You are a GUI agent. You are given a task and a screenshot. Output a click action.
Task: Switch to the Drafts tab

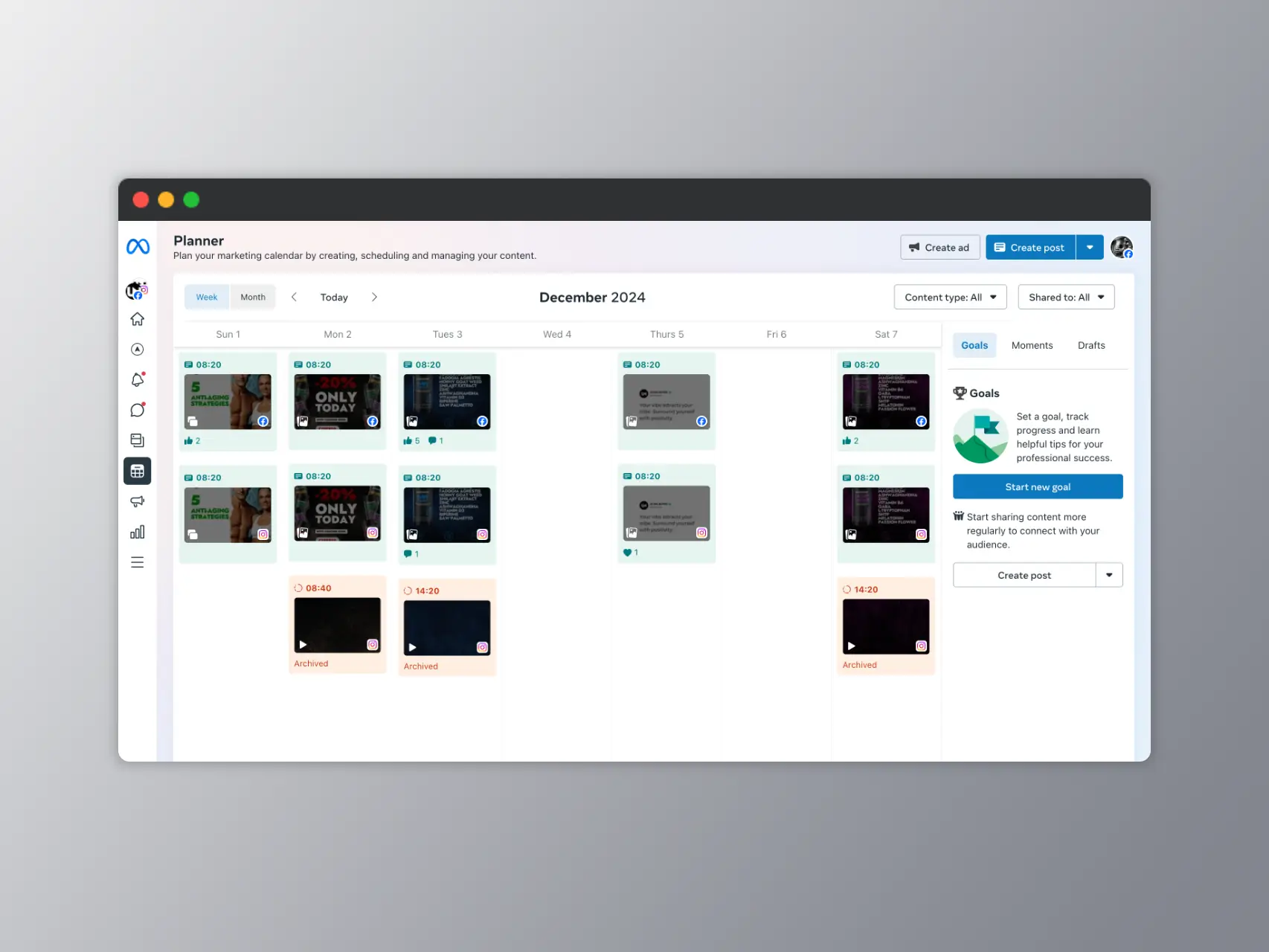coord(1091,345)
